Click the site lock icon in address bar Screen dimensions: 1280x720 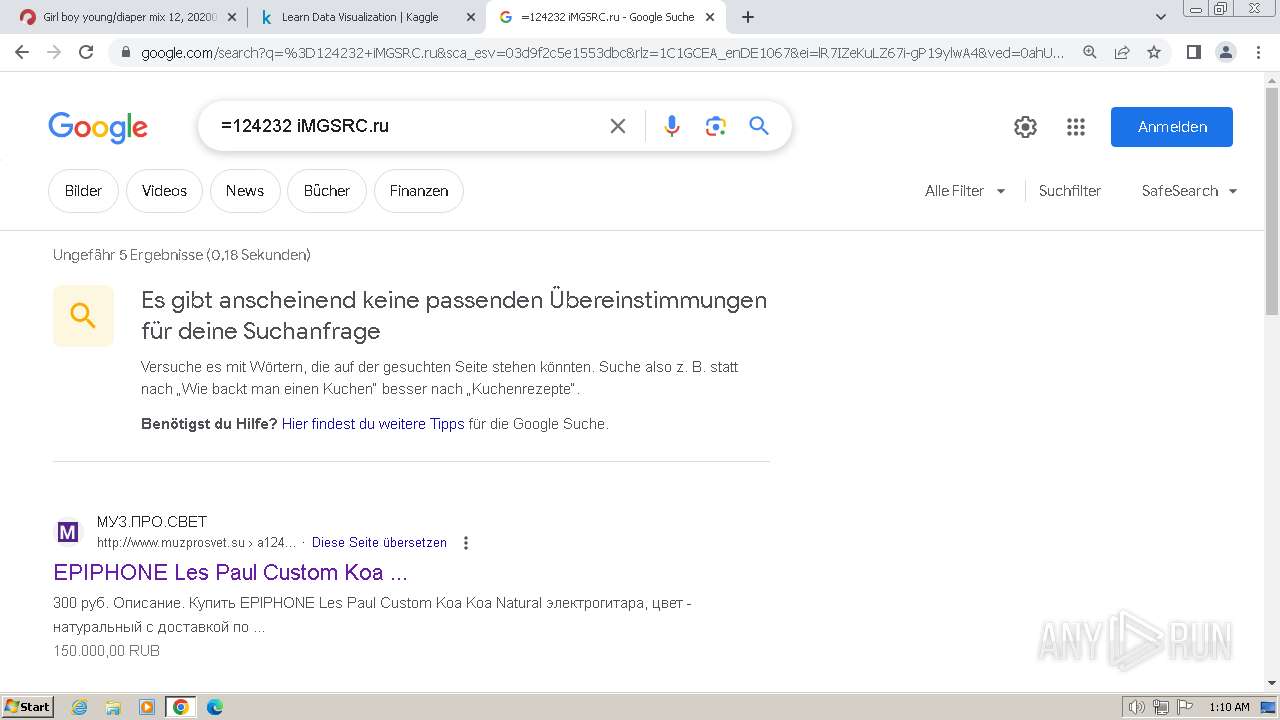tap(125, 53)
